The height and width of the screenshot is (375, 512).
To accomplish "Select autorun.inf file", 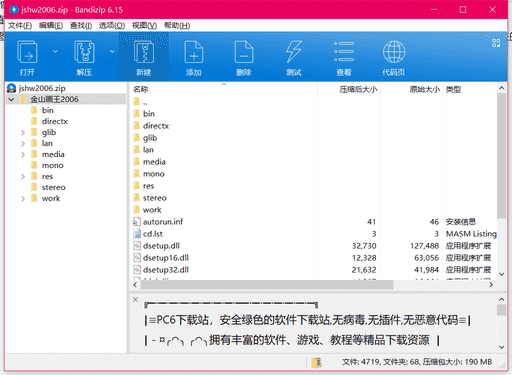I will tap(163, 222).
